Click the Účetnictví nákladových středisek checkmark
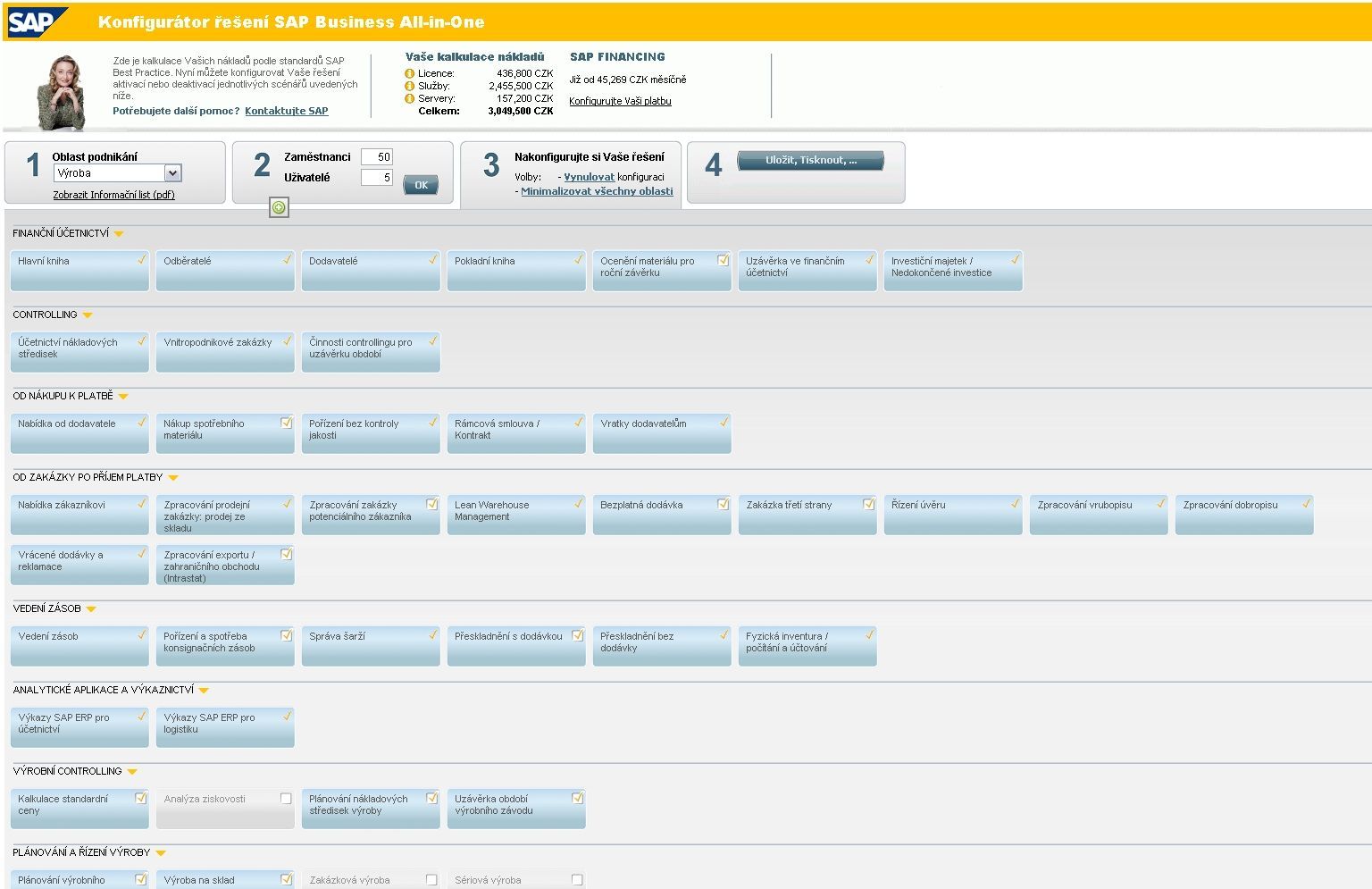The height and width of the screenshot is (889, 1372). tap(142, 340)
